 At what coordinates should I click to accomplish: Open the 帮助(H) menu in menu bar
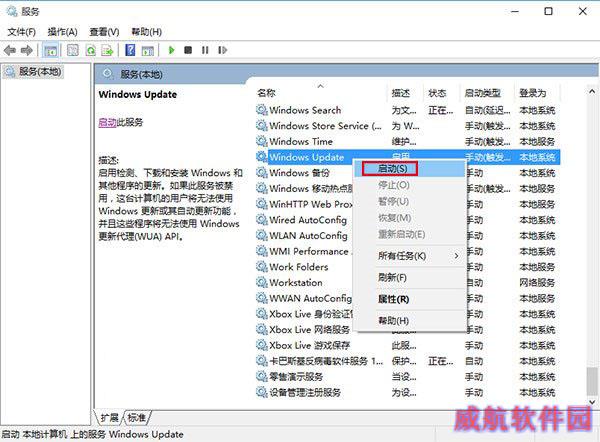coord(146,32)
